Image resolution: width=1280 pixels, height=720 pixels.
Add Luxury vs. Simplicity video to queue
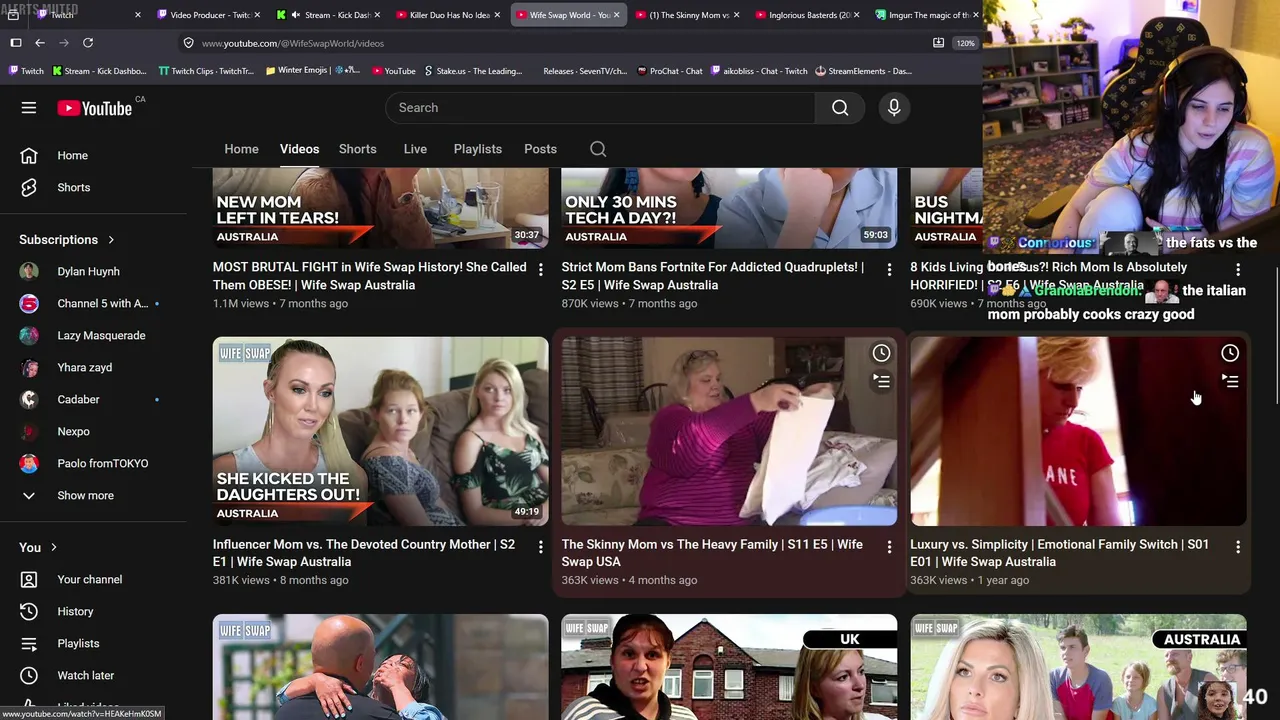tap(1230, 381)
